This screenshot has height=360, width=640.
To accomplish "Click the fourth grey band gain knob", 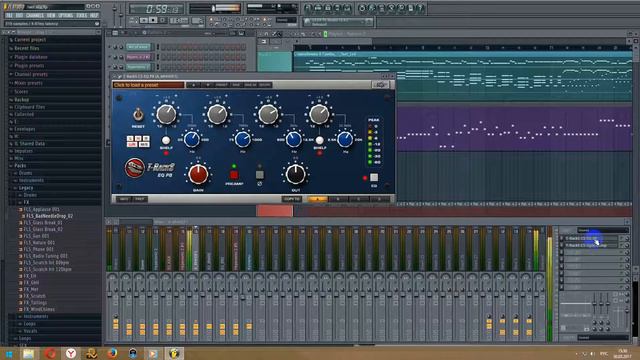I will point(319,115).
